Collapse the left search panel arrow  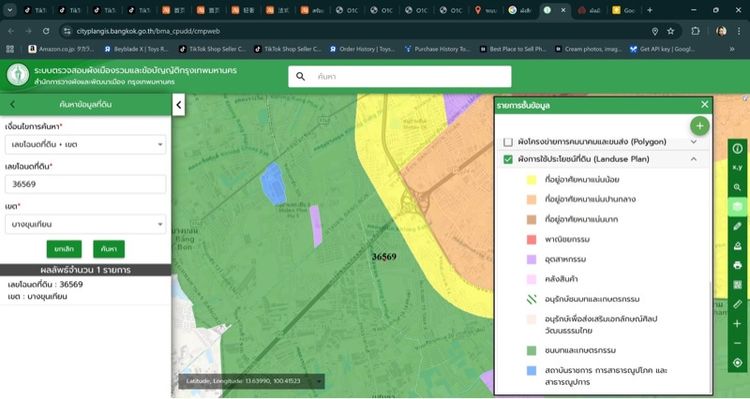(178, 105)
